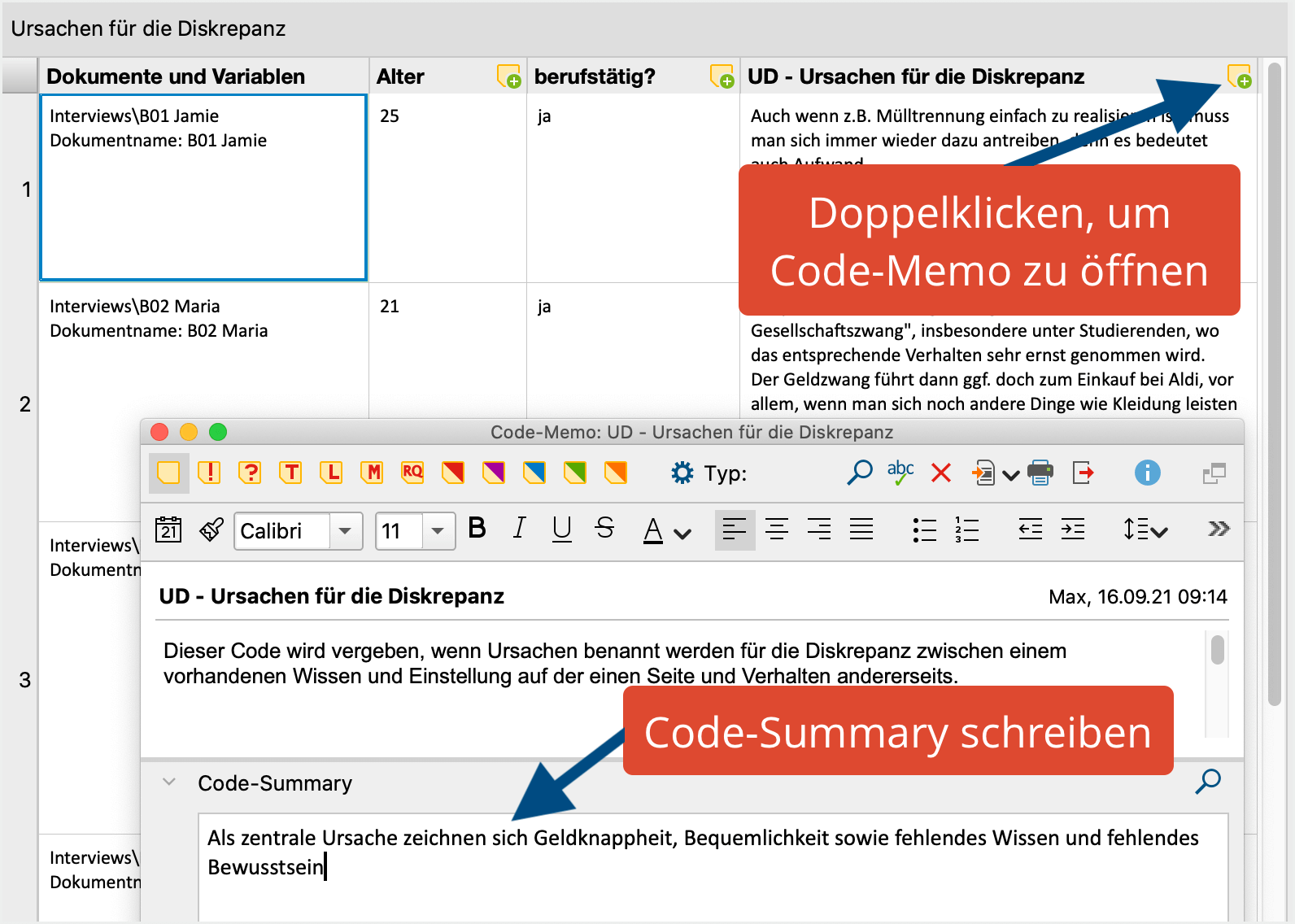This screenshot has width=1295, height=924.
Task: Click the berufstätig? column header
Action: pos(634,76)
